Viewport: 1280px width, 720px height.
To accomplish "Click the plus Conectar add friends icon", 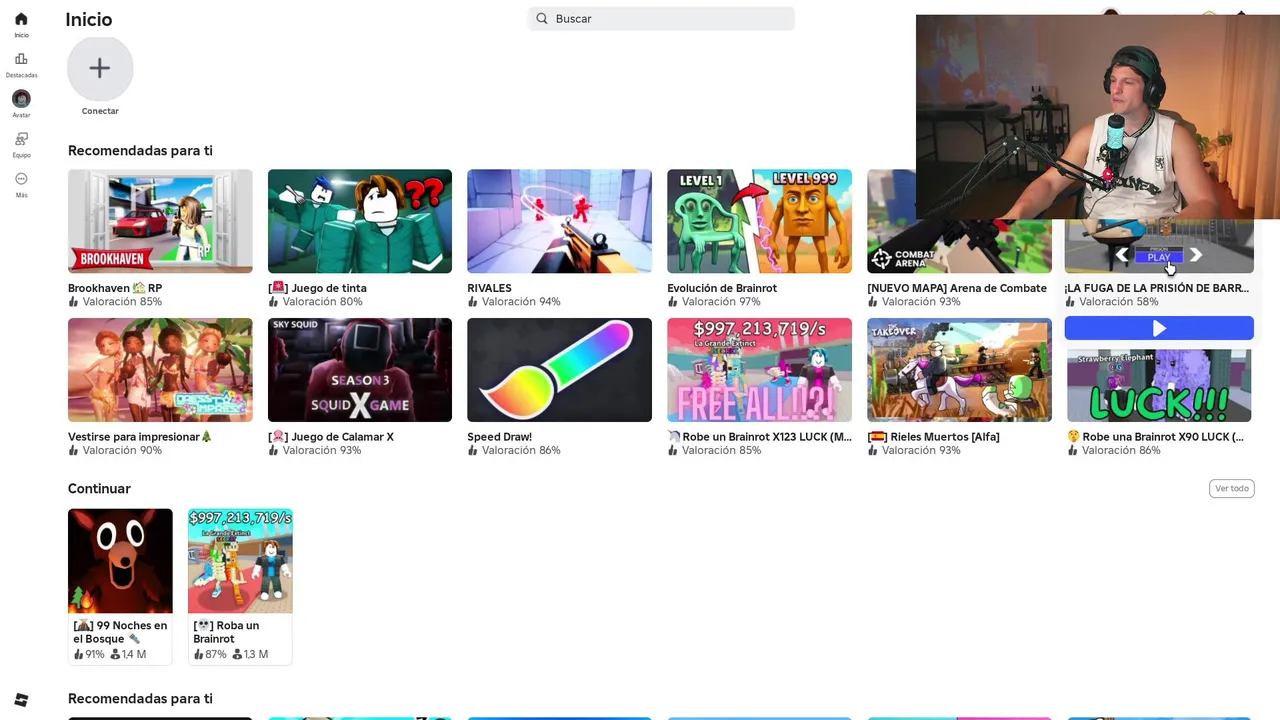I will 100,68.
